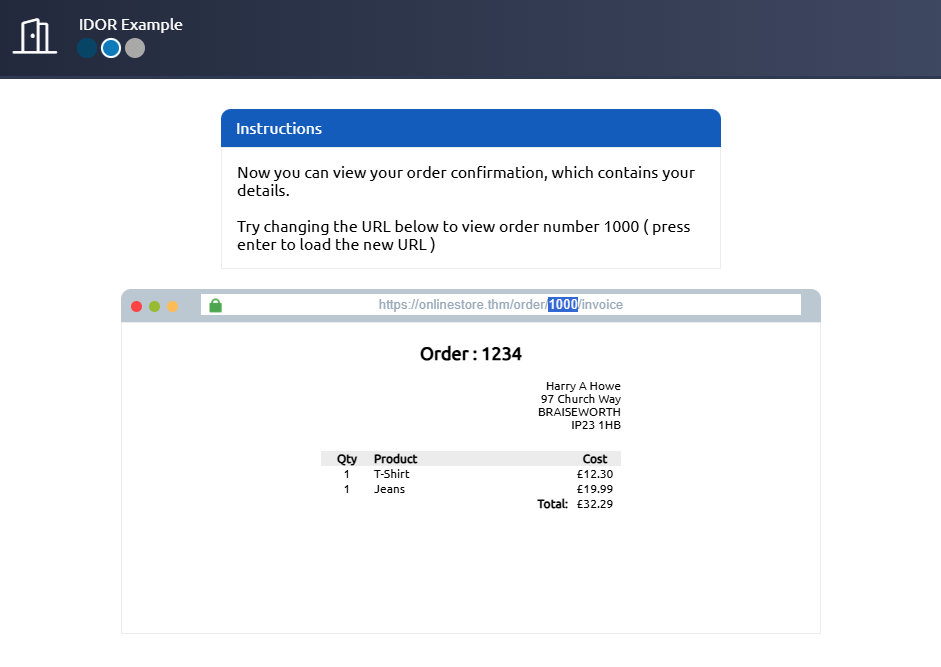Click the yellow dot in mock browser
Viewport: 941px width, 667px height.
pyautogui.click(x=172, y=306)
